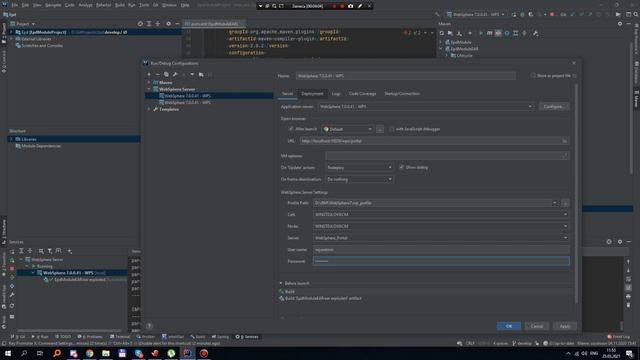Toggle Store as project file checkbox
This screenshot has height=360, width=640.
pyautogui.click(x=533, y=76)
